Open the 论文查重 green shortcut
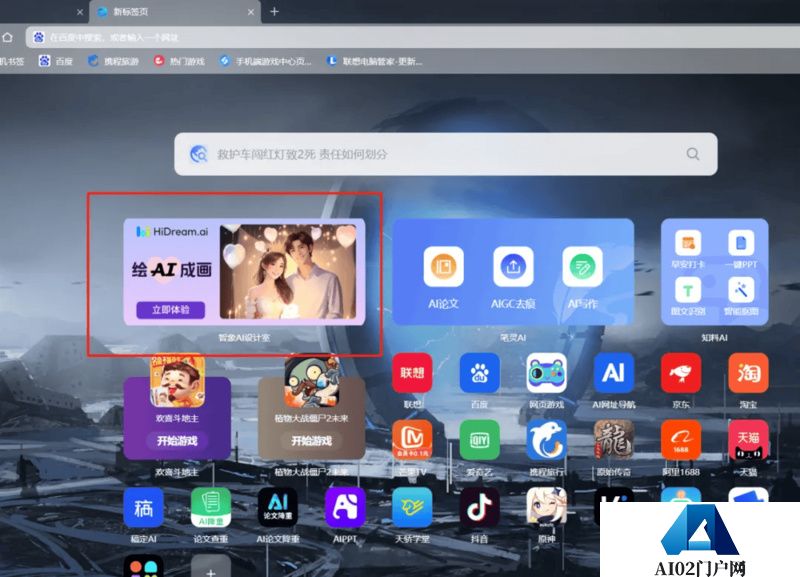Viewport: 800px width, 577px height. (211, 507)
